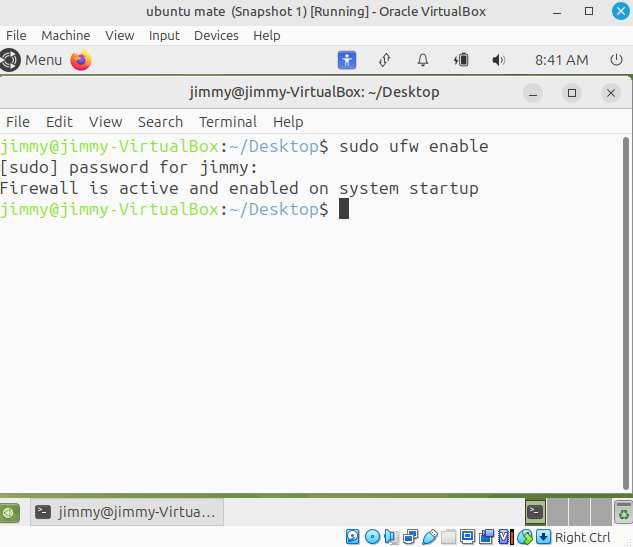Image resolution: width=633 pixels, height=547 pixels.
Task: Click the VirtualBox USB devices status icon
Action: pyautogui.click(x=430, y=537)
